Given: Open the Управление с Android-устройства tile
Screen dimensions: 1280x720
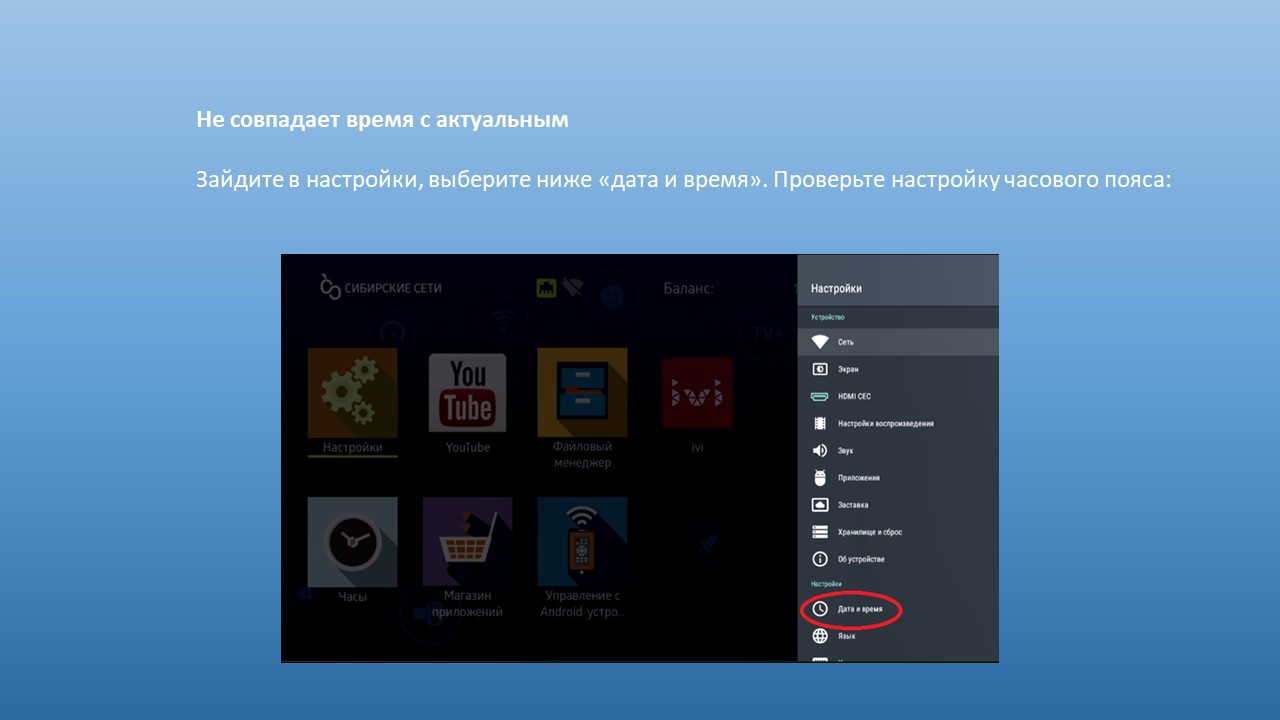Looking at the screenshot, I should pyautogui.click(x=582, y=542).
